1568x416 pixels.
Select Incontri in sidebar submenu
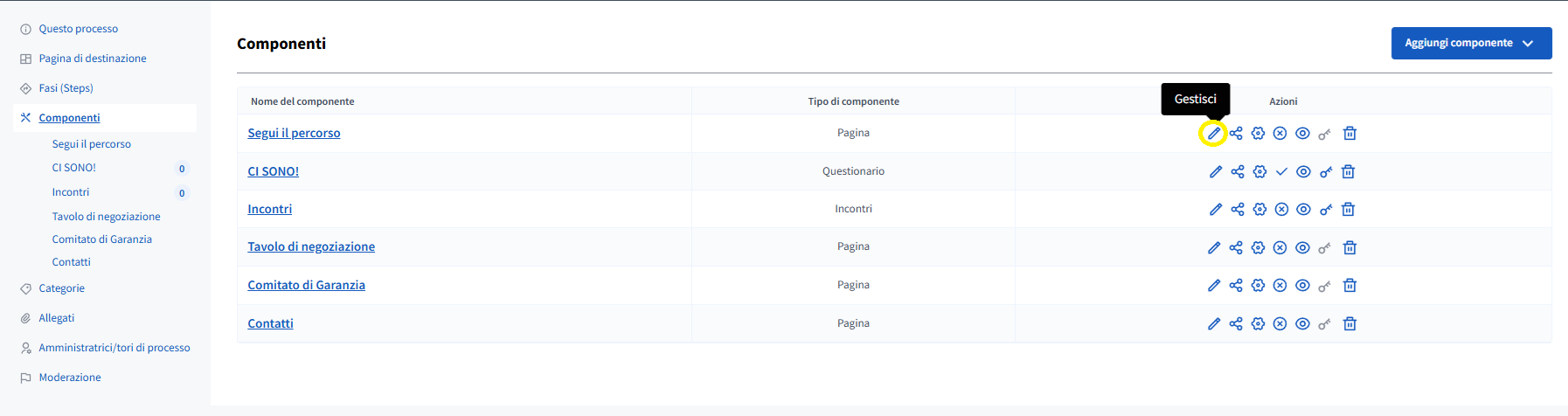coord(70,192)
